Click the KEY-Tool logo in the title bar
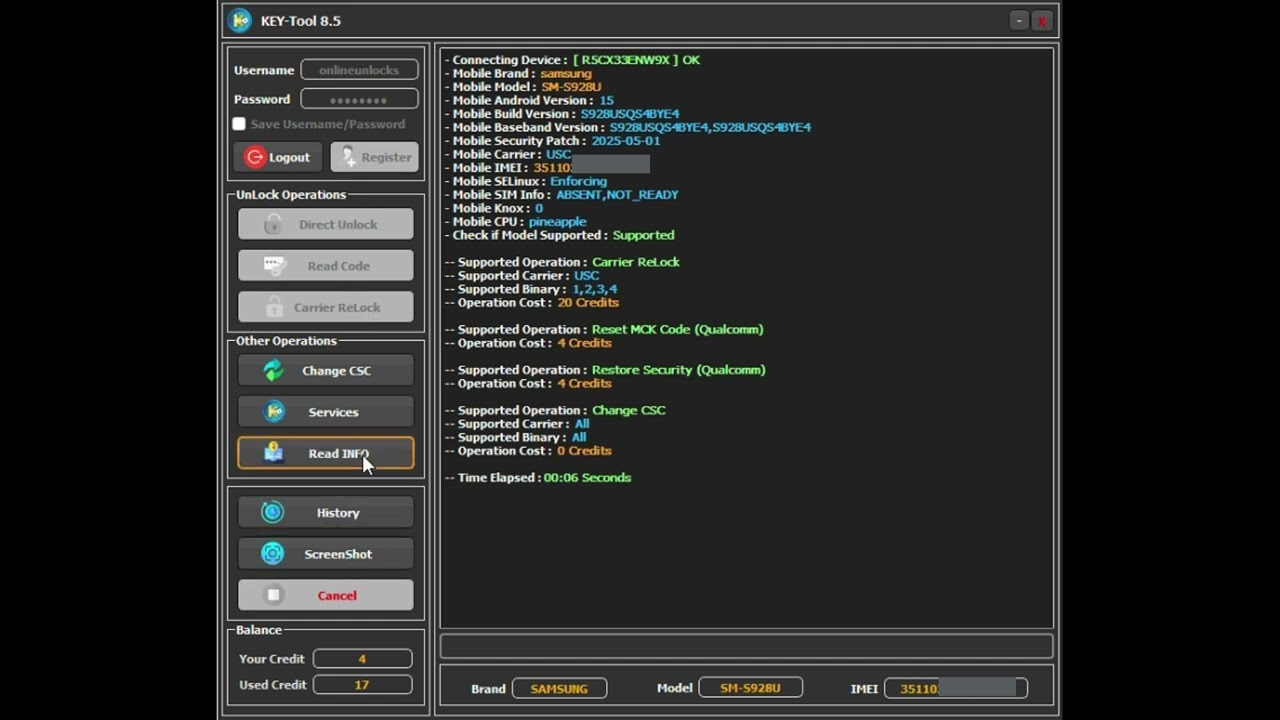This screenshot has width=1280, height=720. pos(240,20)
